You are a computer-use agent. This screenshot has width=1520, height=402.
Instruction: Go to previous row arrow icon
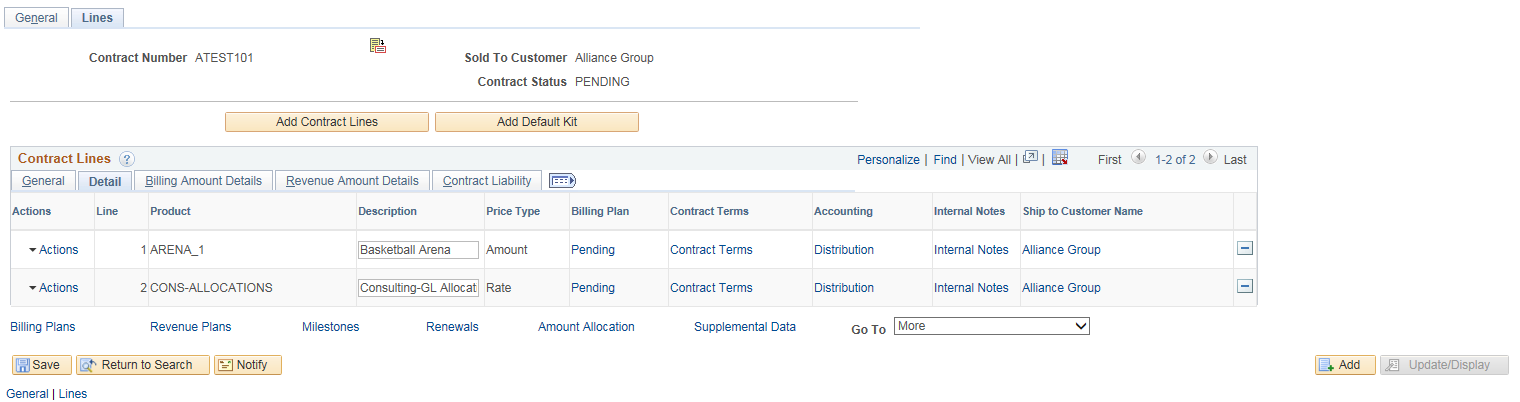(x=1138, y=158)
